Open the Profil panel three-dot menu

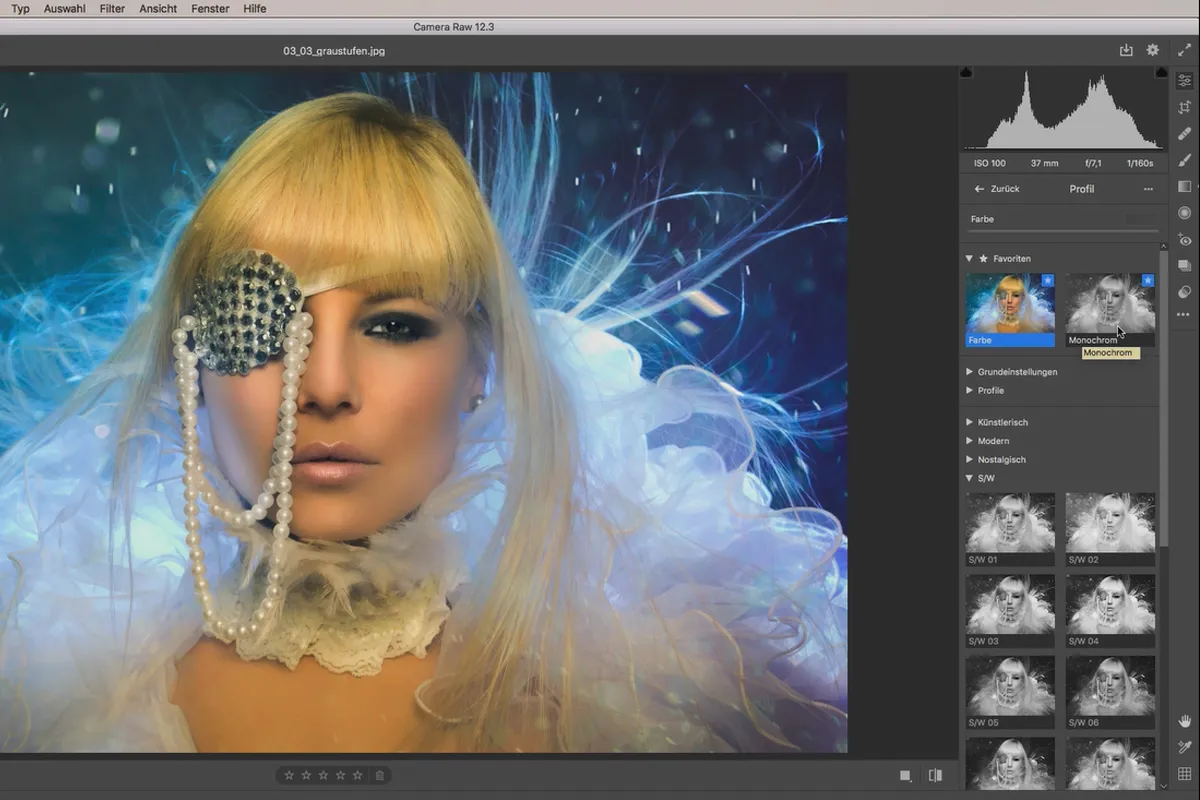pyautogui.click(x=1148, y=189)
